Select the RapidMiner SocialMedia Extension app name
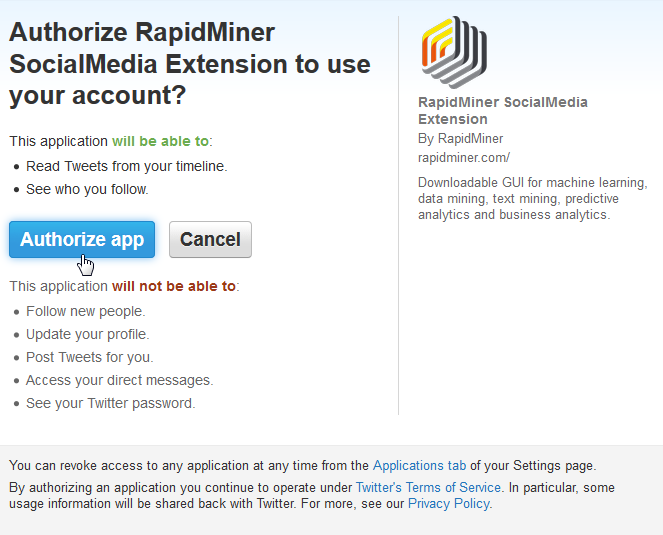The width and height of the screenshot is (663, 535). pos(502,110)
